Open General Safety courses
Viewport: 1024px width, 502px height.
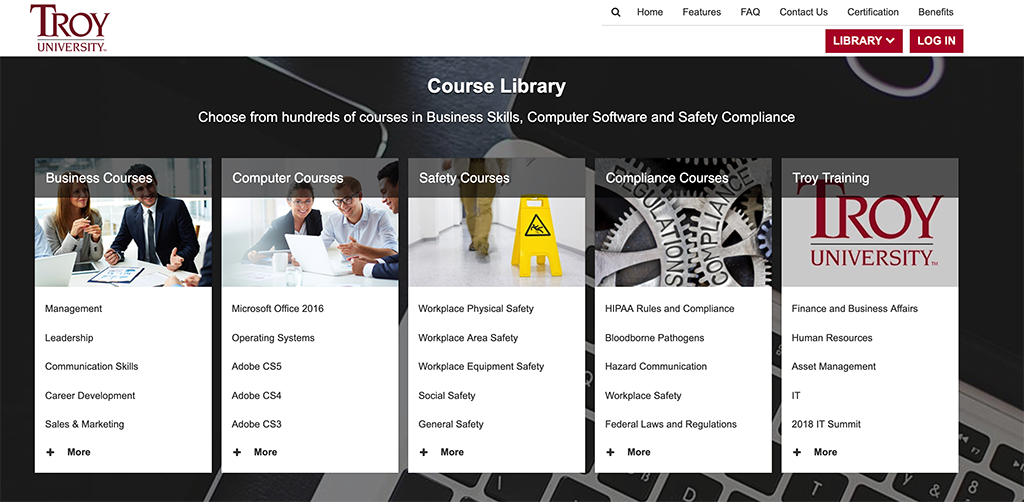coord(451,424)
